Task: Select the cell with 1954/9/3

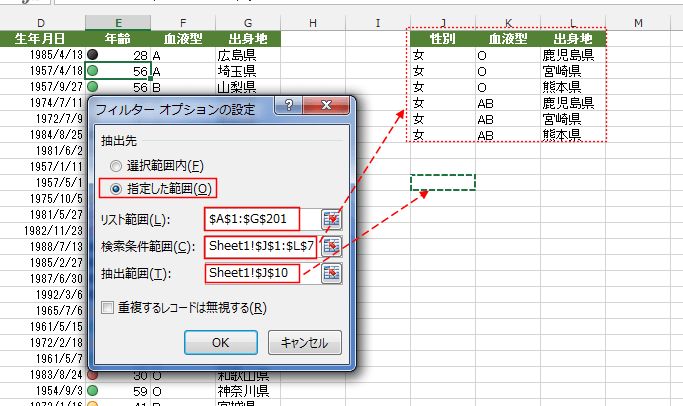Action: (x=42, y=391)
